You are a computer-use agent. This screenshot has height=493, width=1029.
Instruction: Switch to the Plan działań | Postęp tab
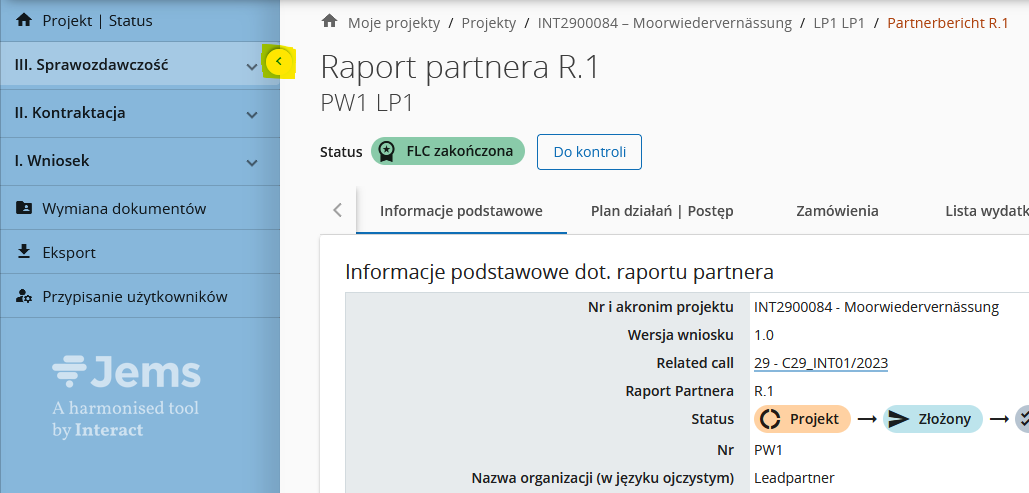click(662, 211)
